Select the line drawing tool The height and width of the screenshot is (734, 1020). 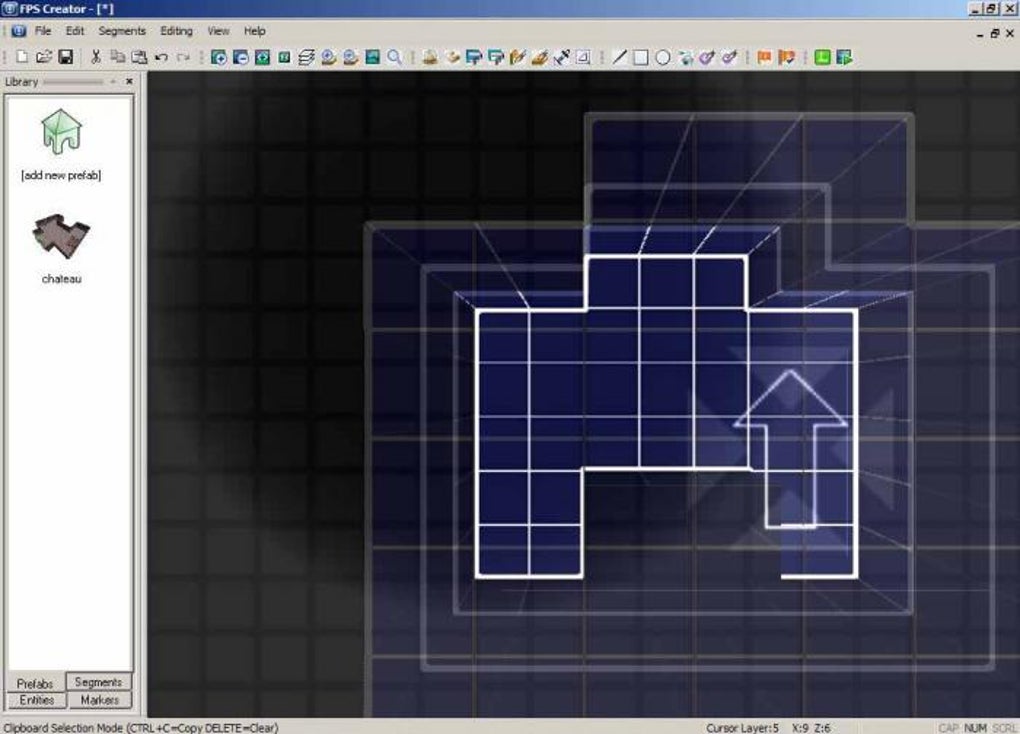pyautogui.click(x=619, y=57)
